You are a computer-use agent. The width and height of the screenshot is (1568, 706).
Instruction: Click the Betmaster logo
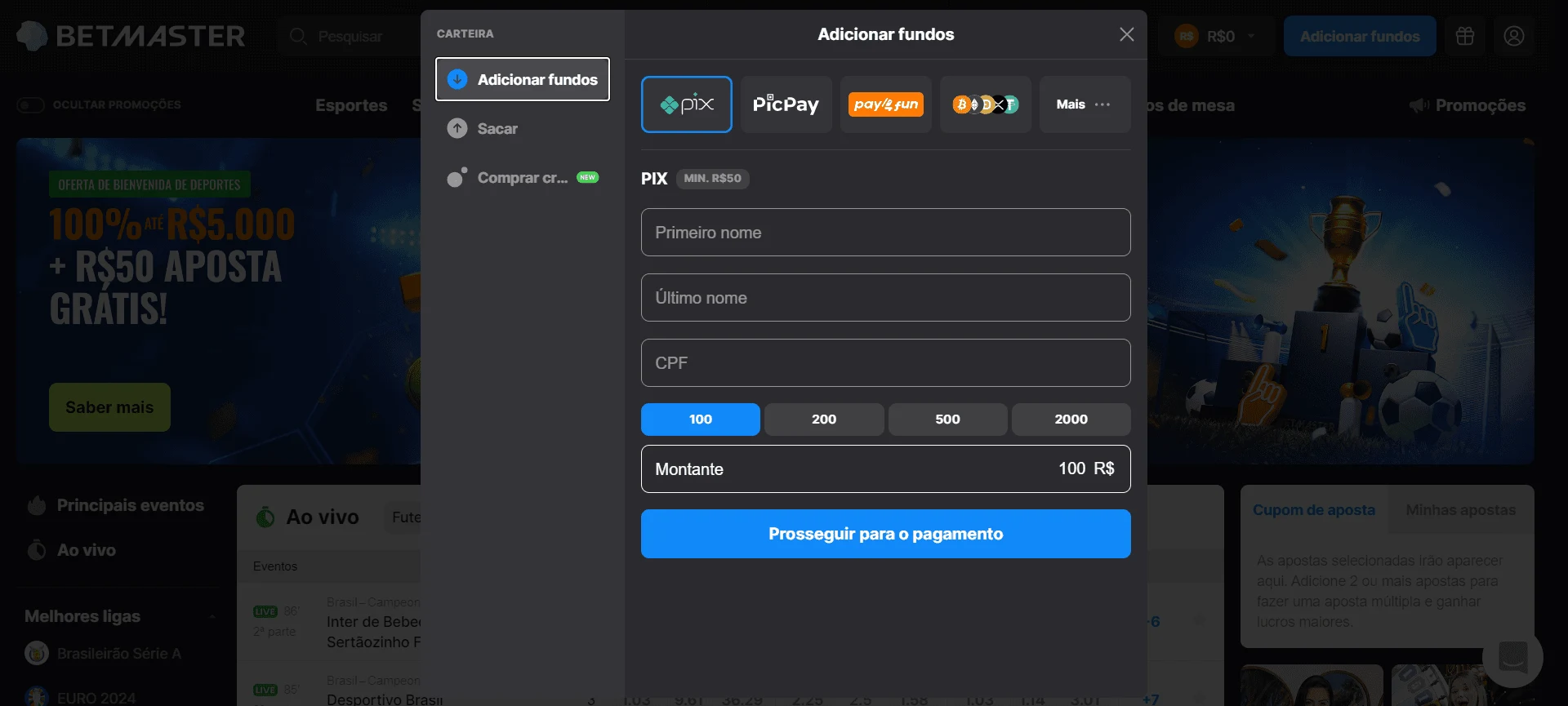tap(131, 36)
